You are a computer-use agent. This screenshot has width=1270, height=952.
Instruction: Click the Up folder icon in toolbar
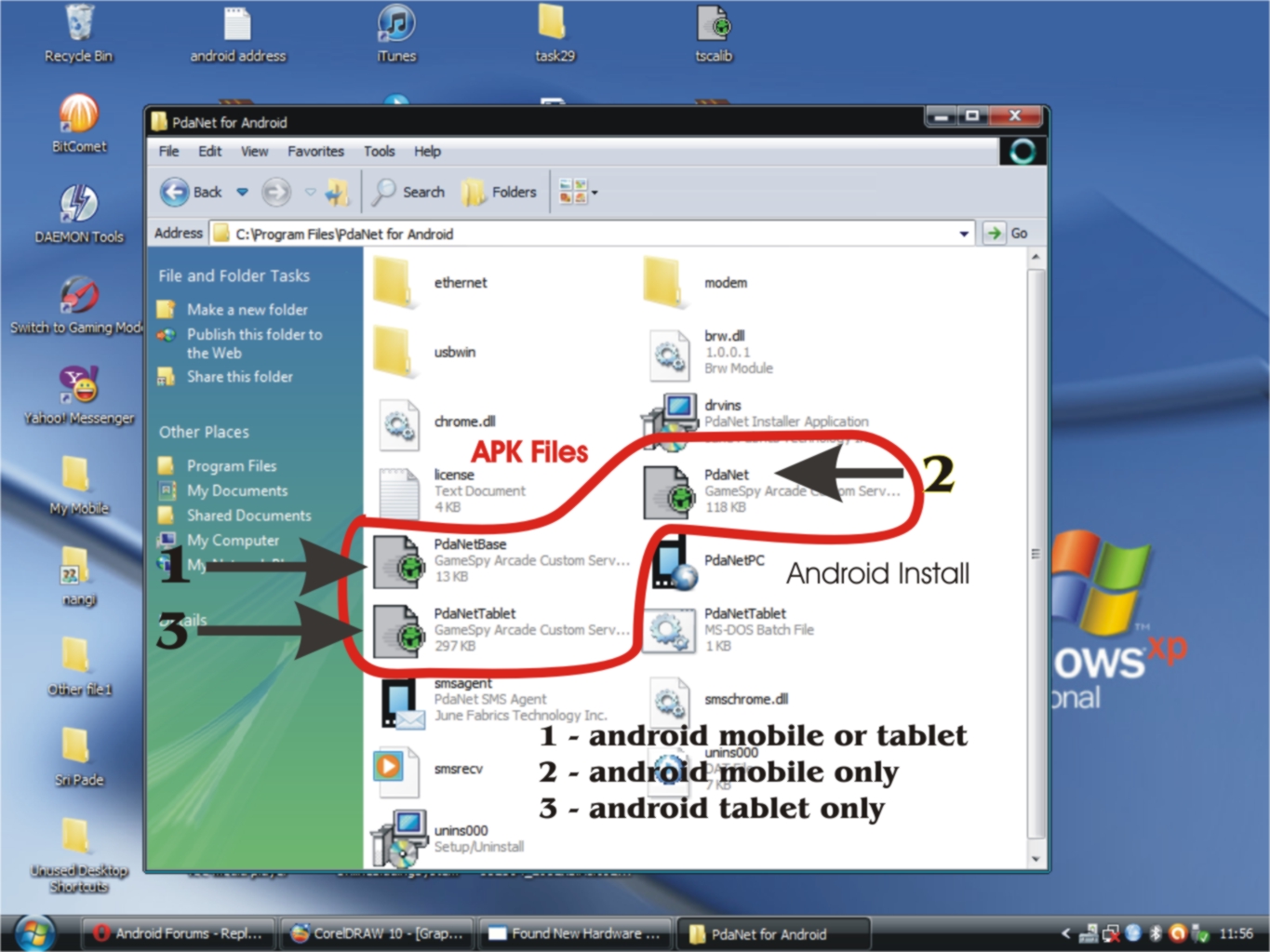coord(337,193)
